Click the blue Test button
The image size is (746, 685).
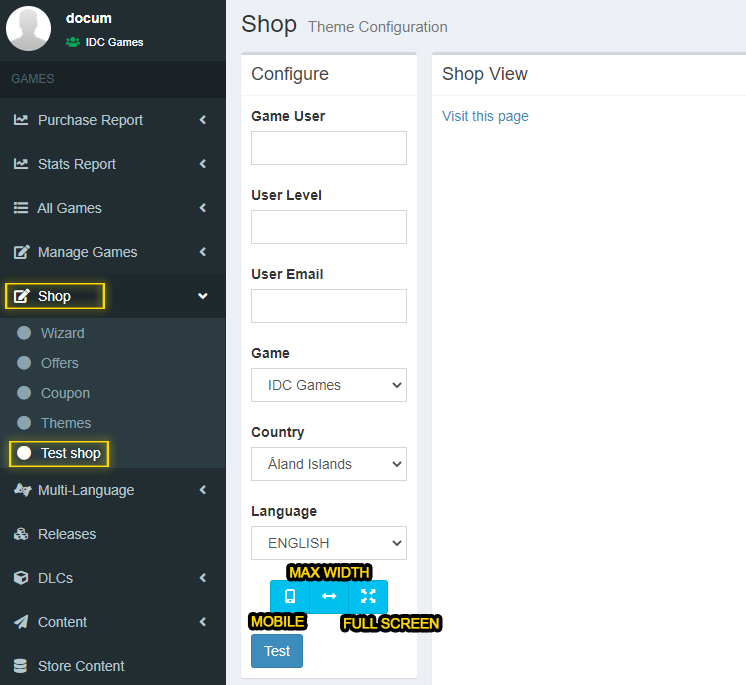(277, 651)
